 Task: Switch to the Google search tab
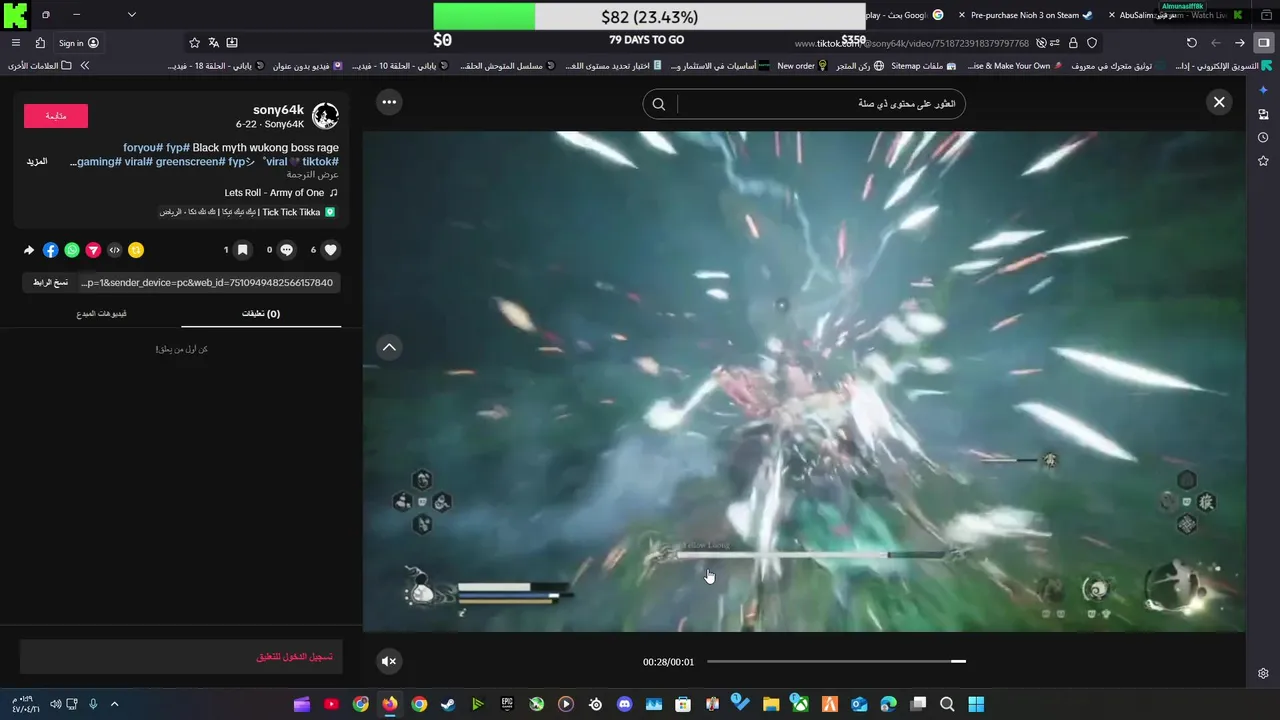click(904, 15)
